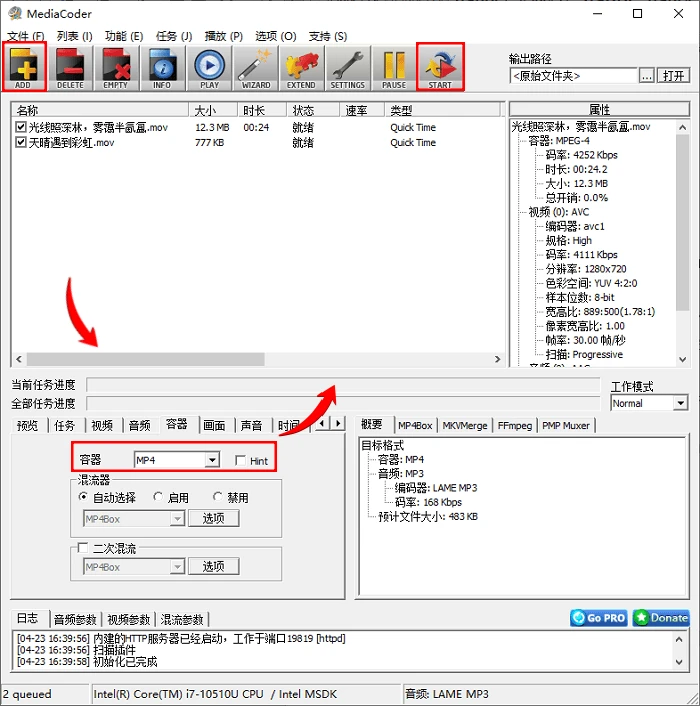Click the log panel scroll down arrow

pyautogui.click(x=679, y=662)
